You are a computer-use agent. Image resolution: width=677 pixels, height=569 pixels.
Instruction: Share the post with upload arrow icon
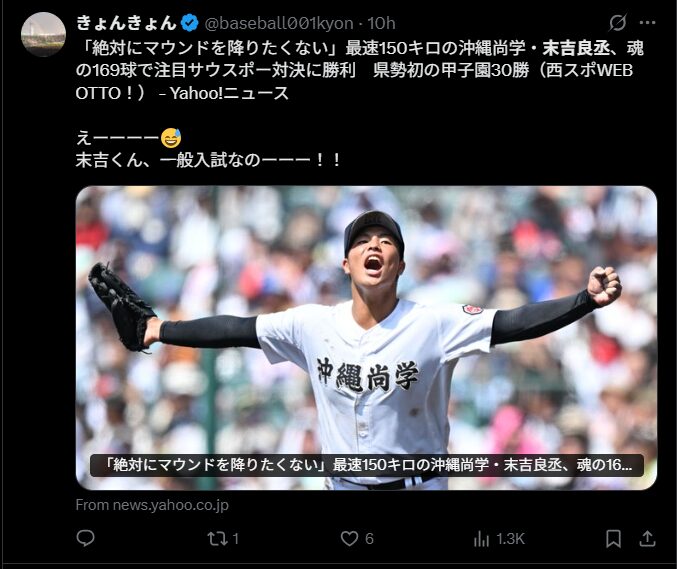pyautogui.click(x=647, y=539)
